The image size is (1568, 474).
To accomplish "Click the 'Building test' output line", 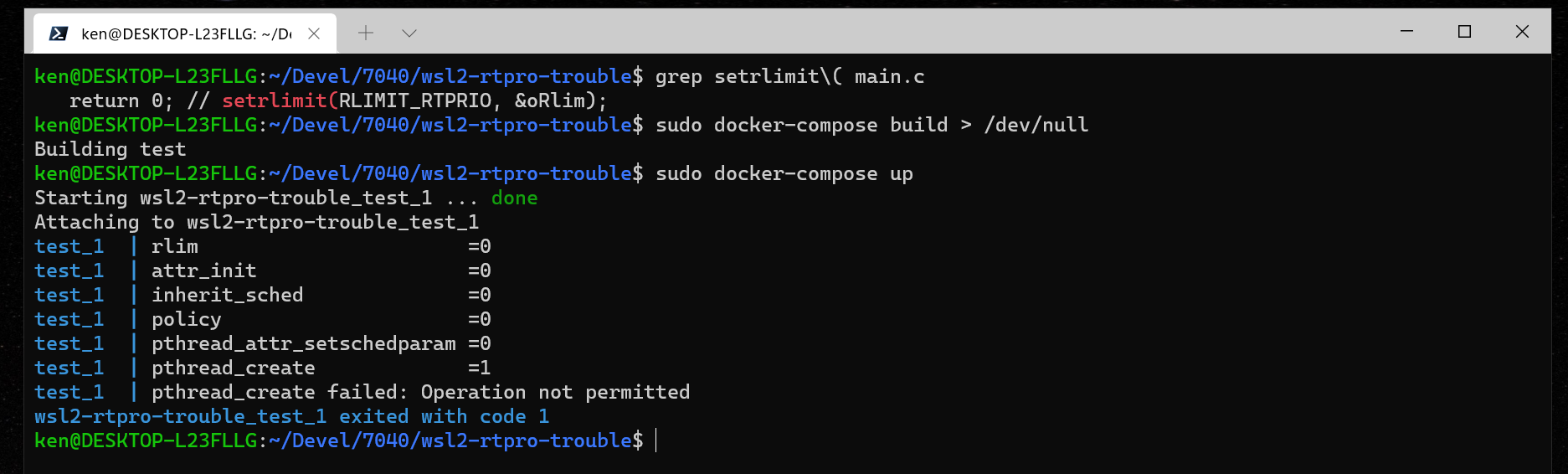I will tap(110, 149).
